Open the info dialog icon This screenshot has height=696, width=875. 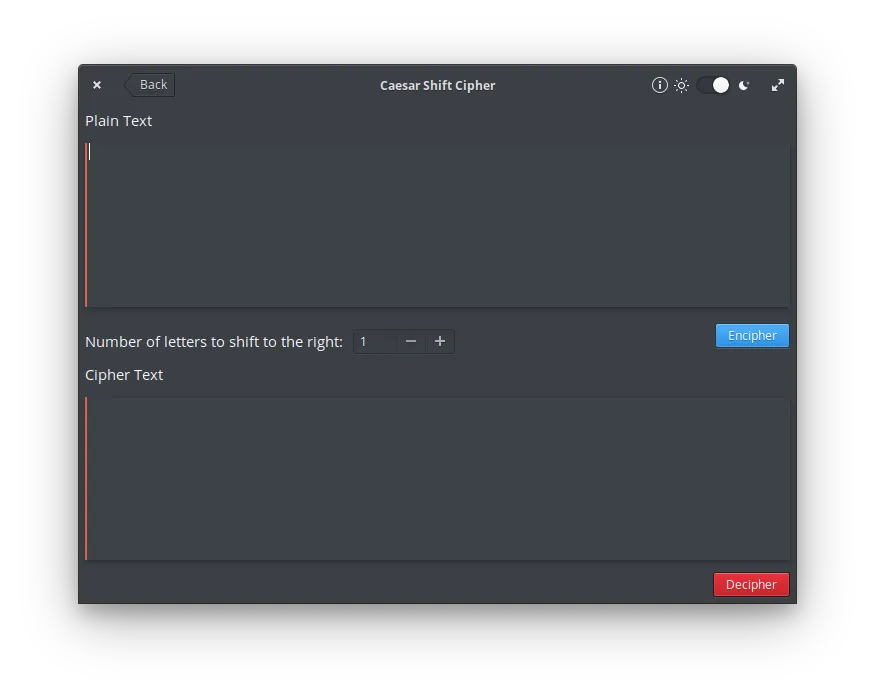(659, 85)
